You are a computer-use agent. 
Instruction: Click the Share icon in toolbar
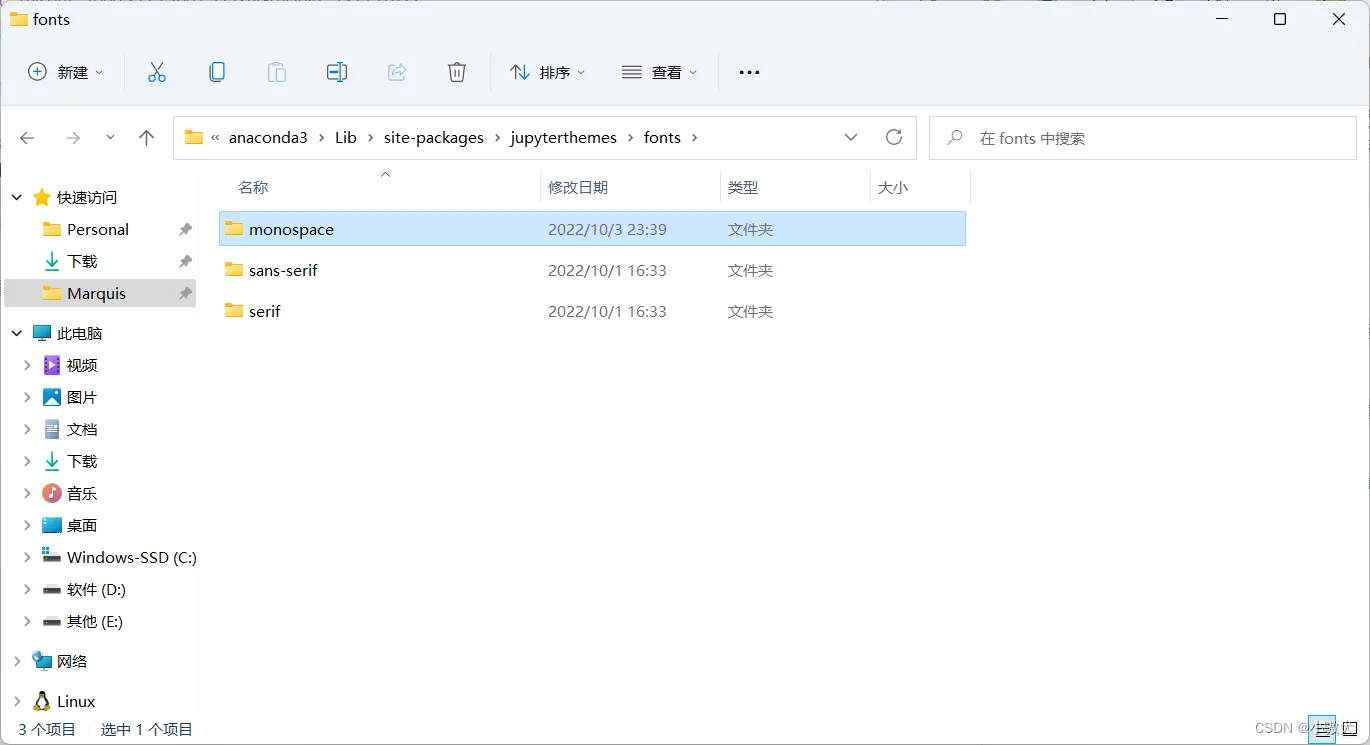(397, 72)
